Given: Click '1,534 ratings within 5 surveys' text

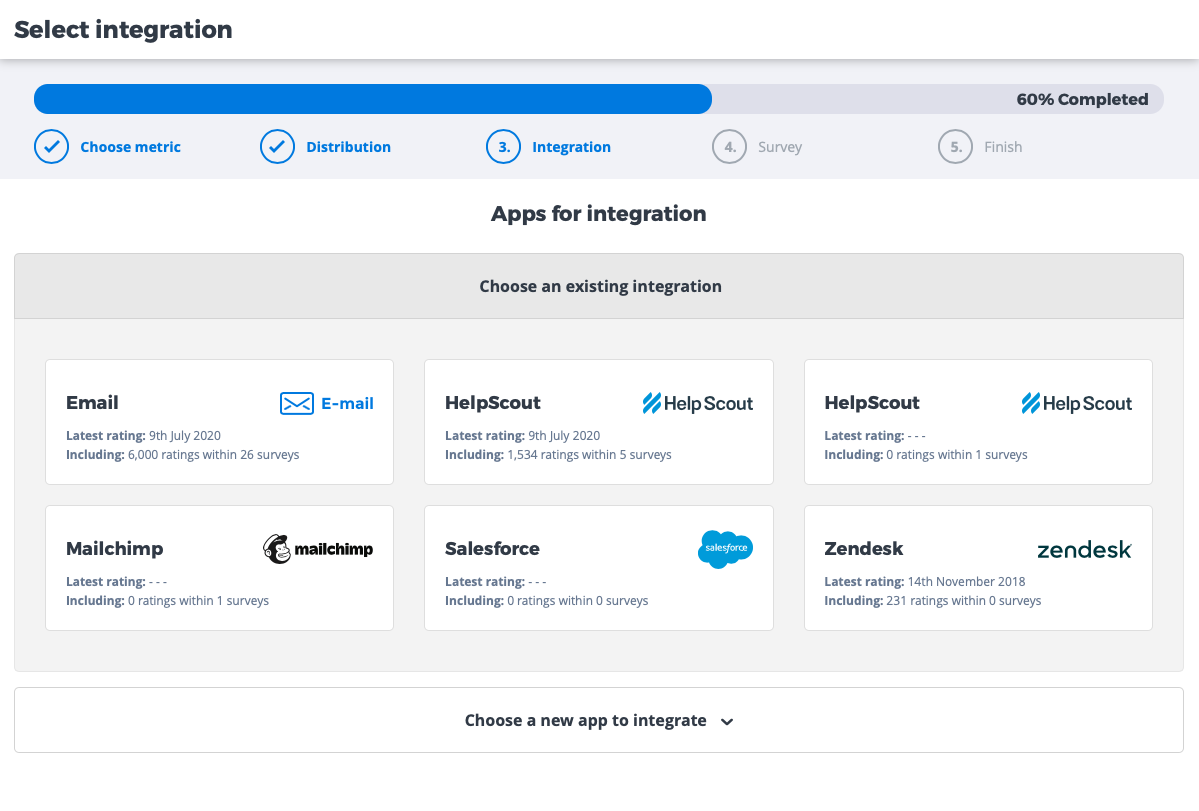Looking at the screenshot, I should 590,455.
